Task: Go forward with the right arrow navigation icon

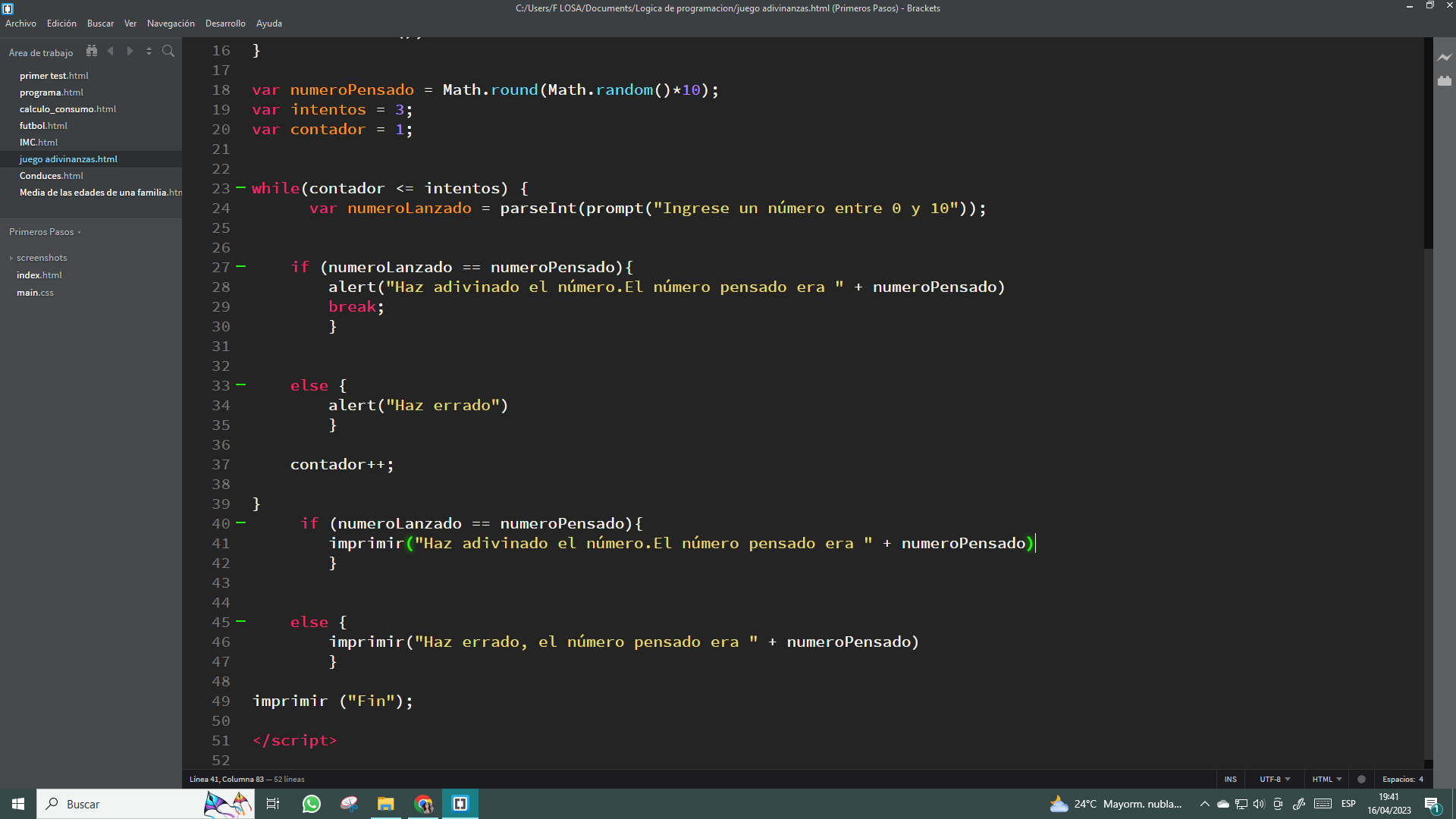Action: (130, 52)
